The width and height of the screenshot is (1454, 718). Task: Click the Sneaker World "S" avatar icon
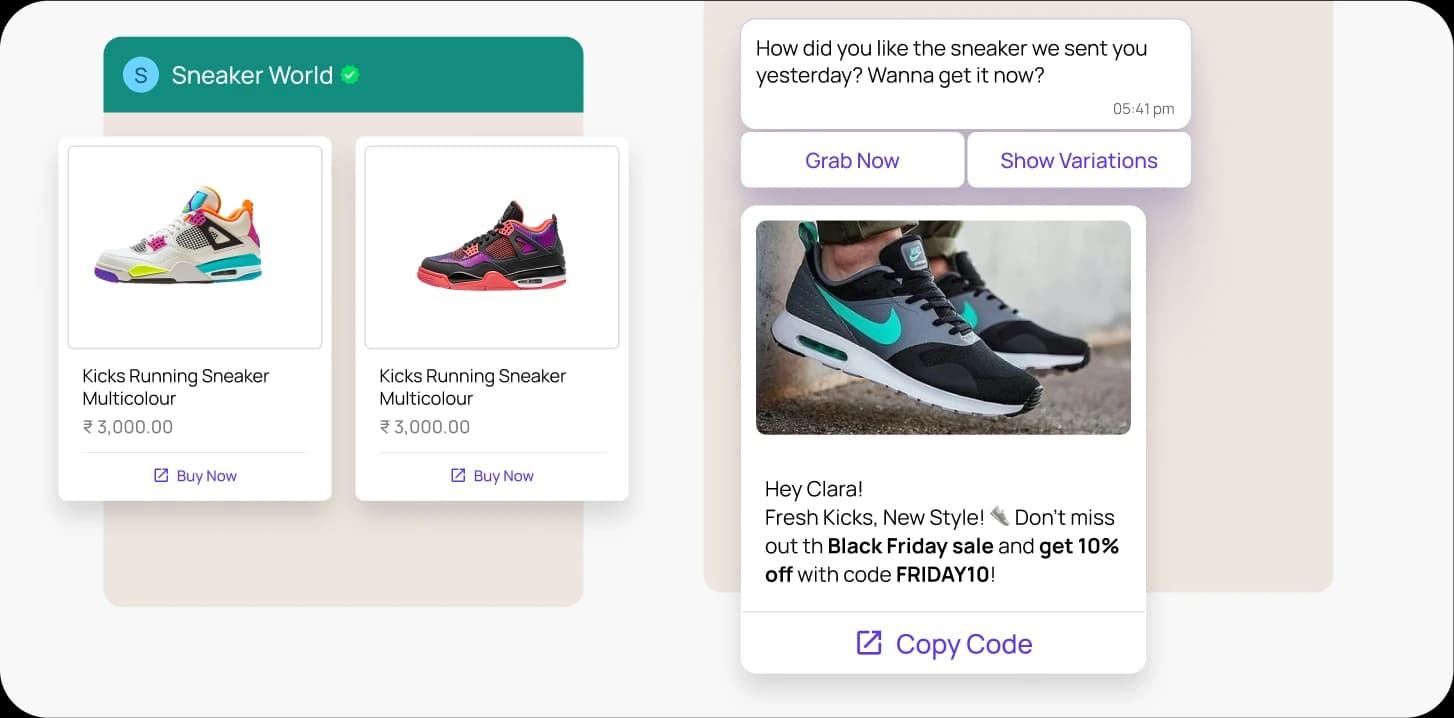140,74
